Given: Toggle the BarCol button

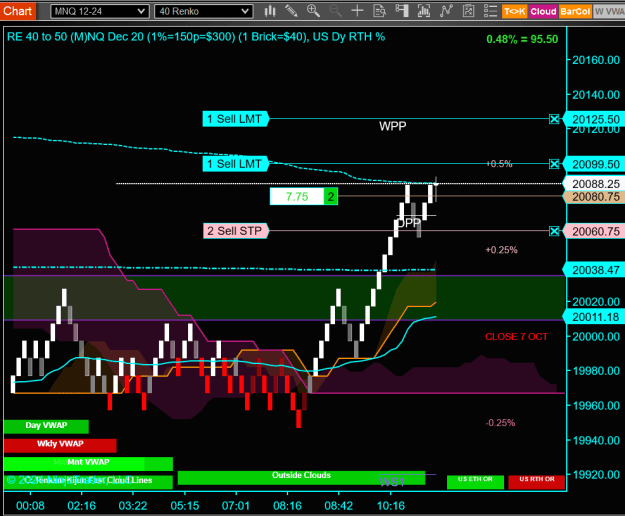Looking at the screenshot, I should 575,12.
